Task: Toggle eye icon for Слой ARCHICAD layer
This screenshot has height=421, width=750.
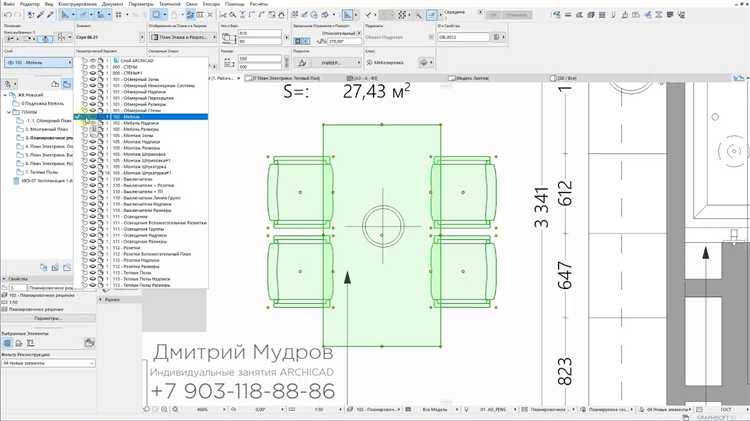Action: (x=94, y=61)
